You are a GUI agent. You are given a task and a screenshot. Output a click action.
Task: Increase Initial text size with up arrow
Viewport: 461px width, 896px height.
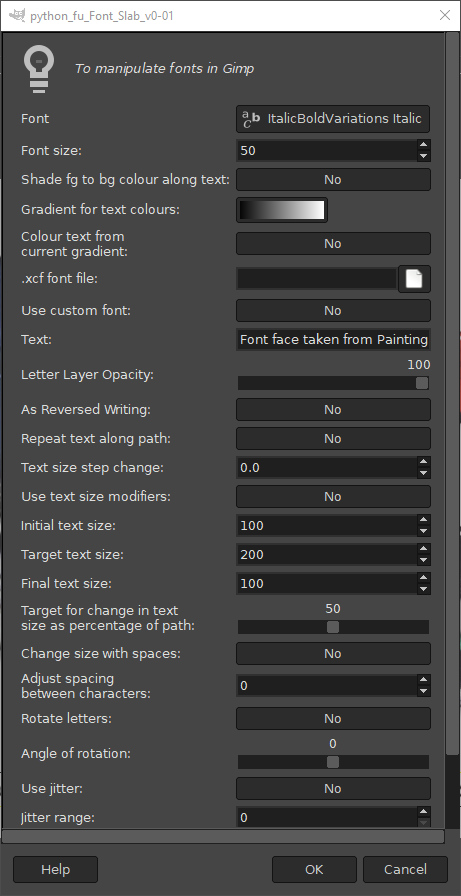pyautogui.click(x=423, y=520)
